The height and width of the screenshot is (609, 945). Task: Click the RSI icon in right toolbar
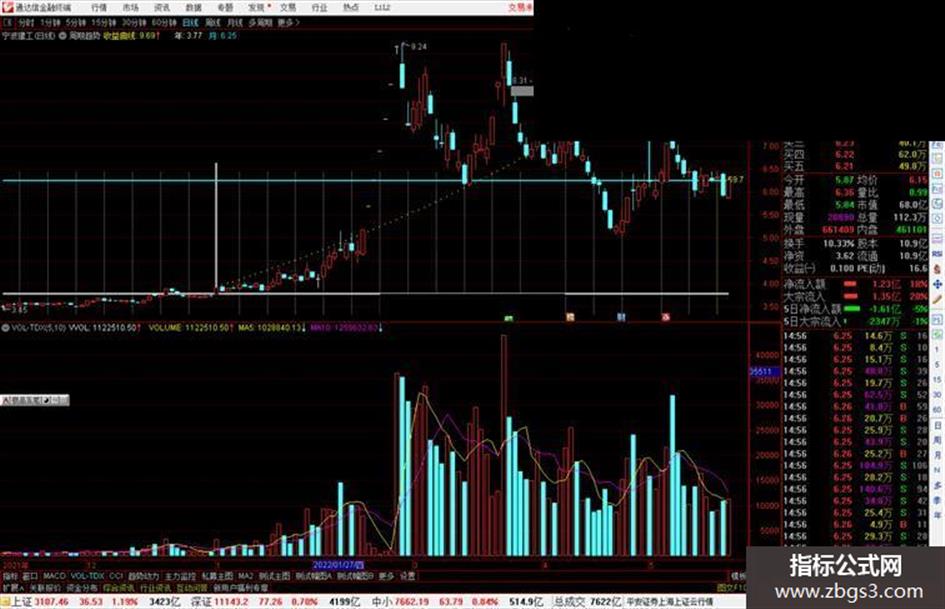click(937, 256)
